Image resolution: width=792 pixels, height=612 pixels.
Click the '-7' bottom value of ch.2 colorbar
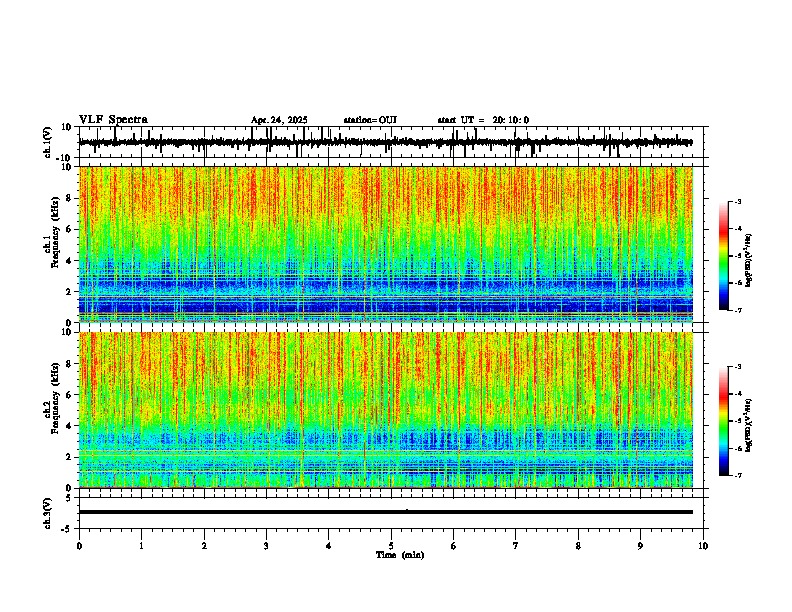pyautogui.click(x=737, y=475)
